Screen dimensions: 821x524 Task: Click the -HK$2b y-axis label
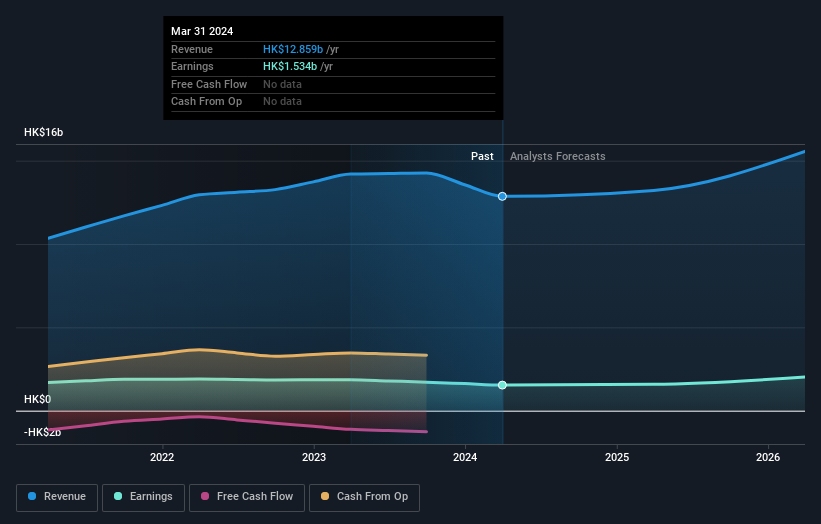coord(42,432)
